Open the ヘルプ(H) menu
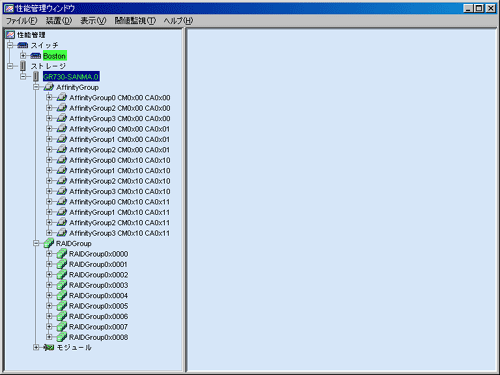Screen dimensions: 500x375 click(x=178, y=21)
